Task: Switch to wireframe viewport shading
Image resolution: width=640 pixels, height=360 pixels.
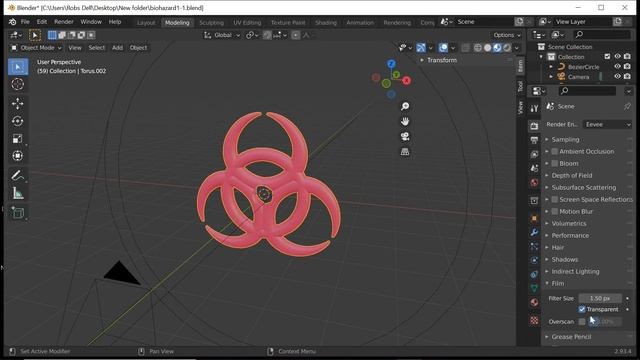Action: click(478, 48)
